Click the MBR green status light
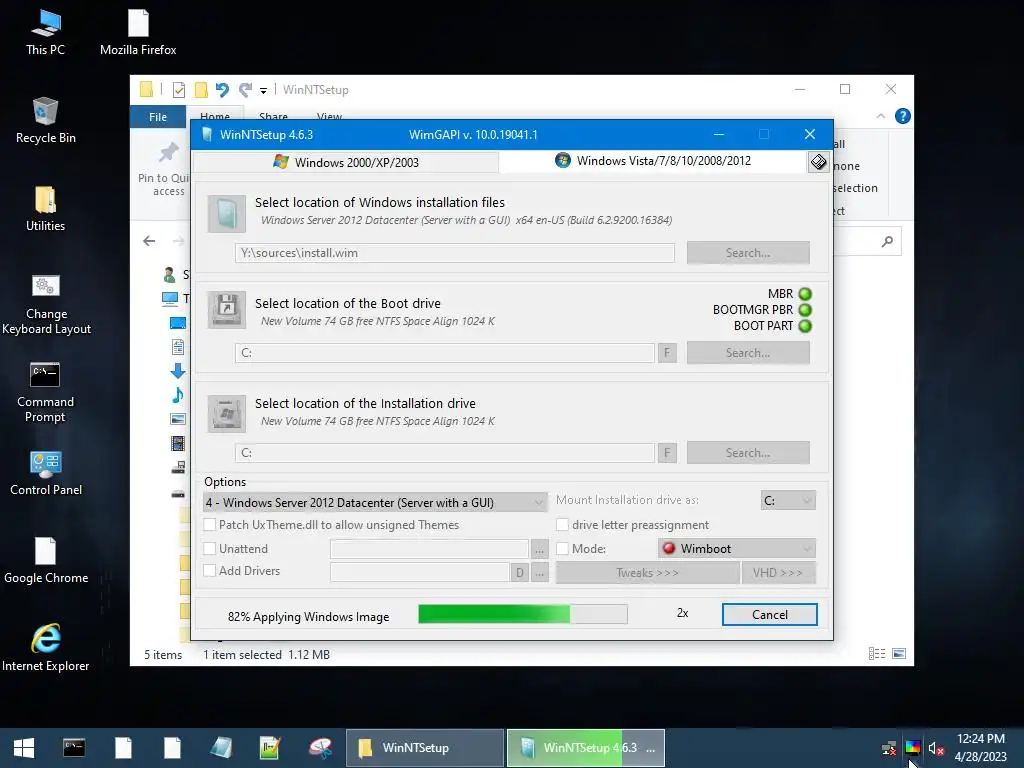 (805, 295)
